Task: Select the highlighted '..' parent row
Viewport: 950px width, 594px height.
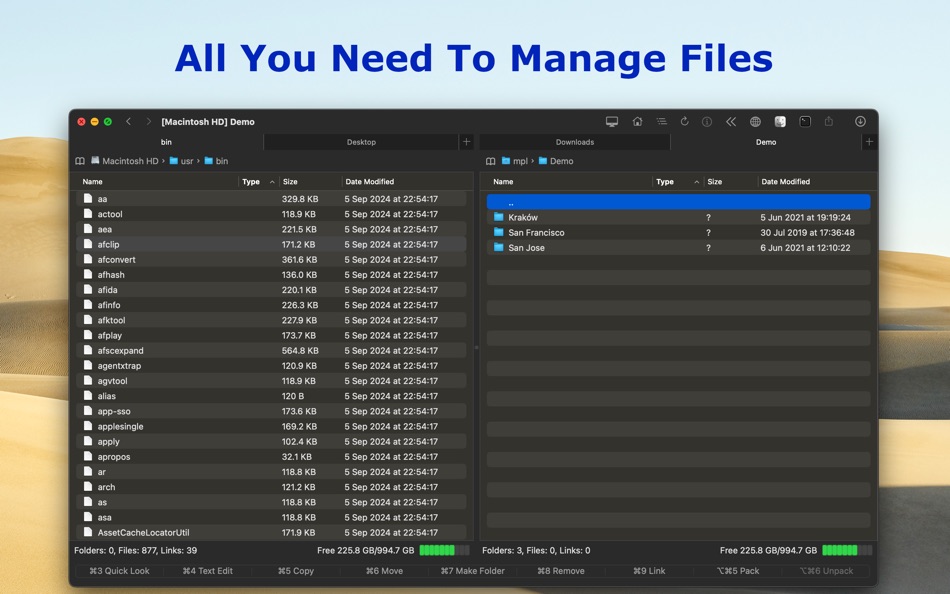Action: [x=679, y=202]
